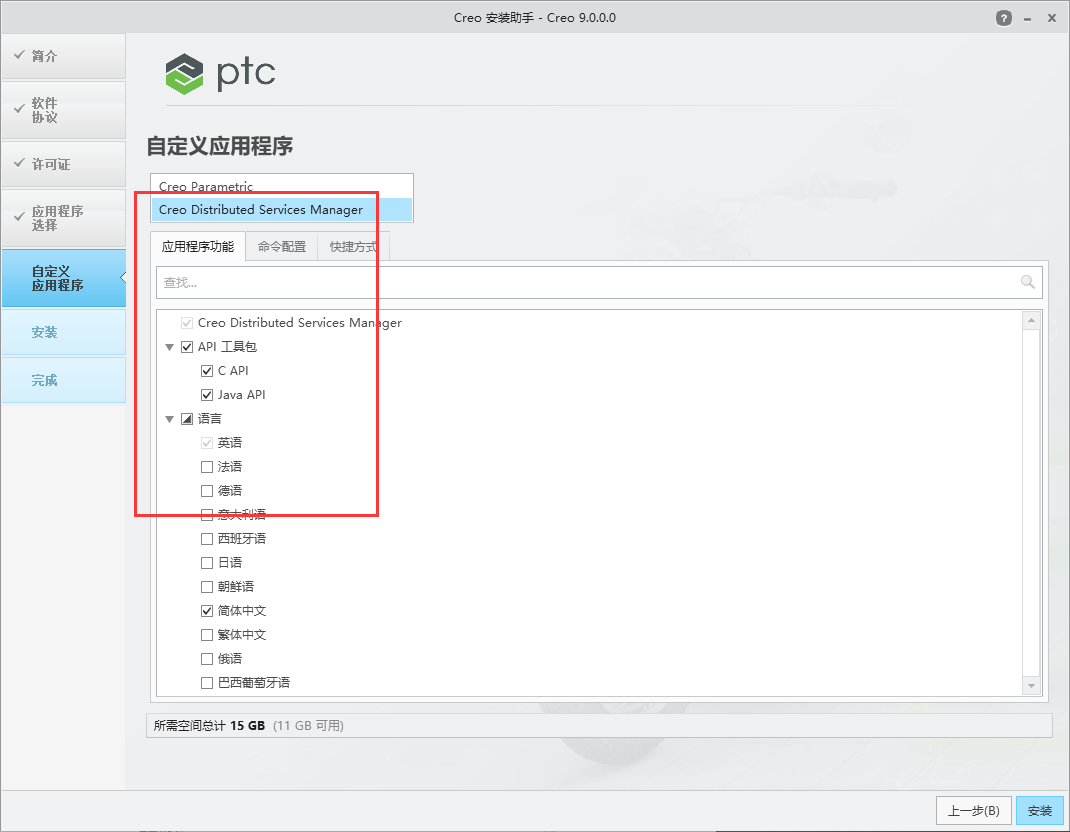Collapse the API 工具包 tree node
1070x832 pixels.
tap(169, 346)
